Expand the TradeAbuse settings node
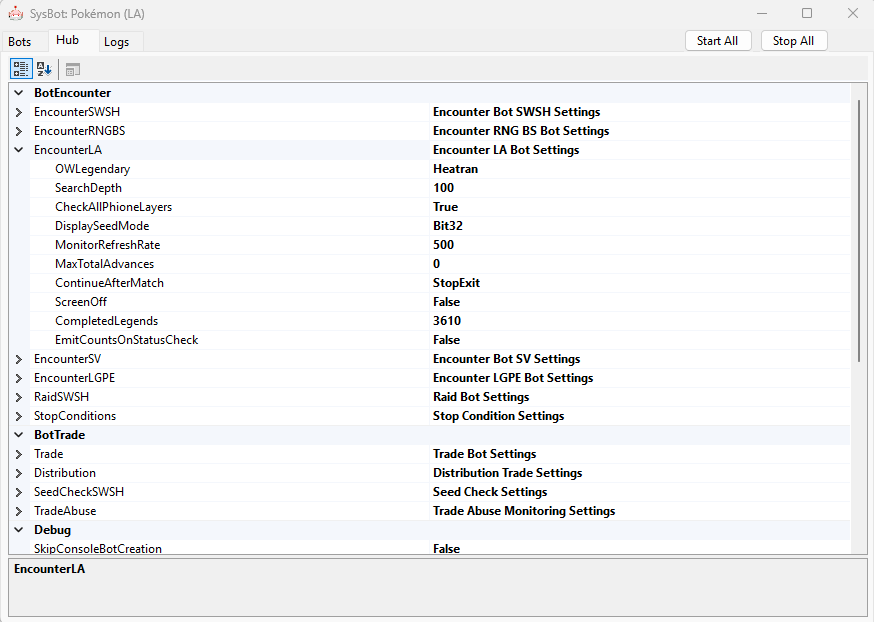 click(19, 511)
